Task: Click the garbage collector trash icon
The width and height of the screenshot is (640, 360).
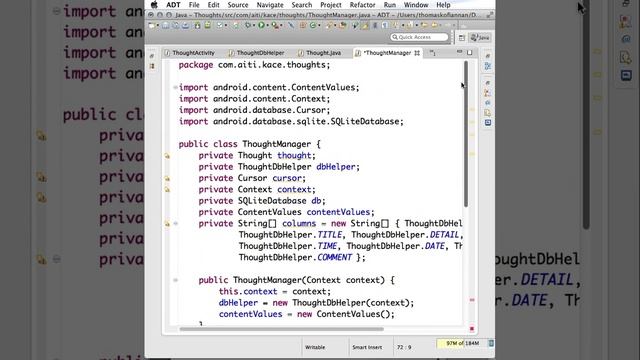Action: pos(491,343)
